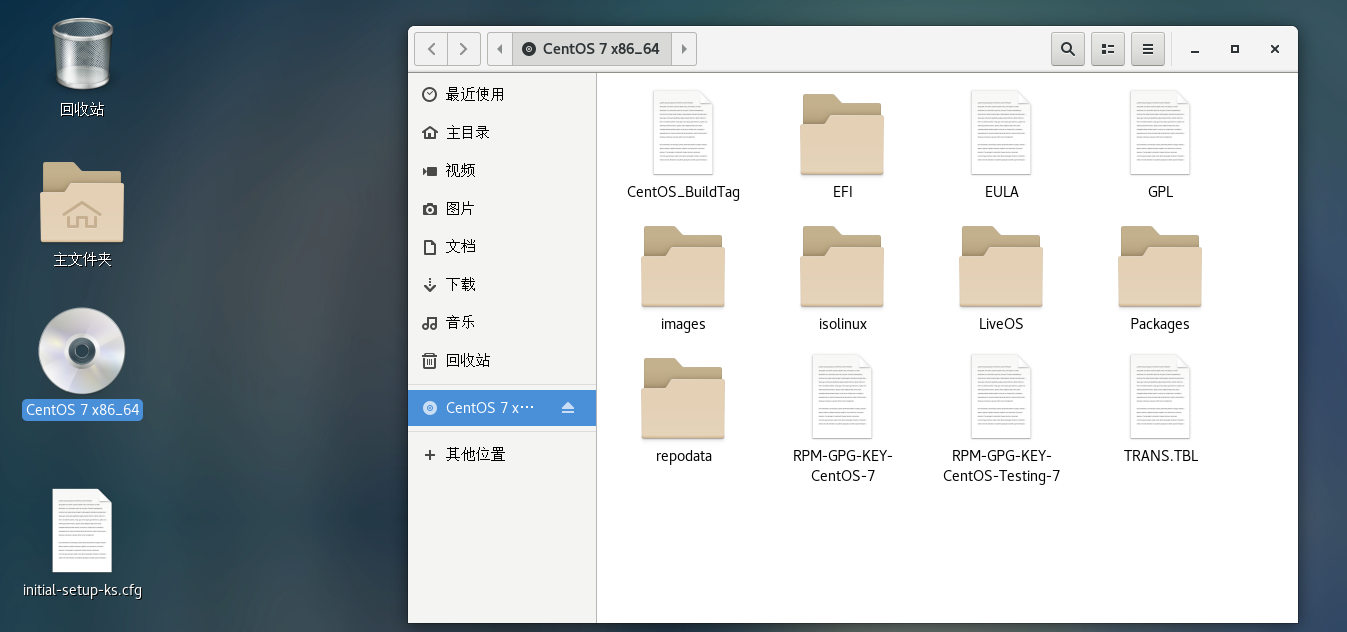Open the 下载 folder from the sidebar
Screen dimensions: 1347x632
(463, 284)
